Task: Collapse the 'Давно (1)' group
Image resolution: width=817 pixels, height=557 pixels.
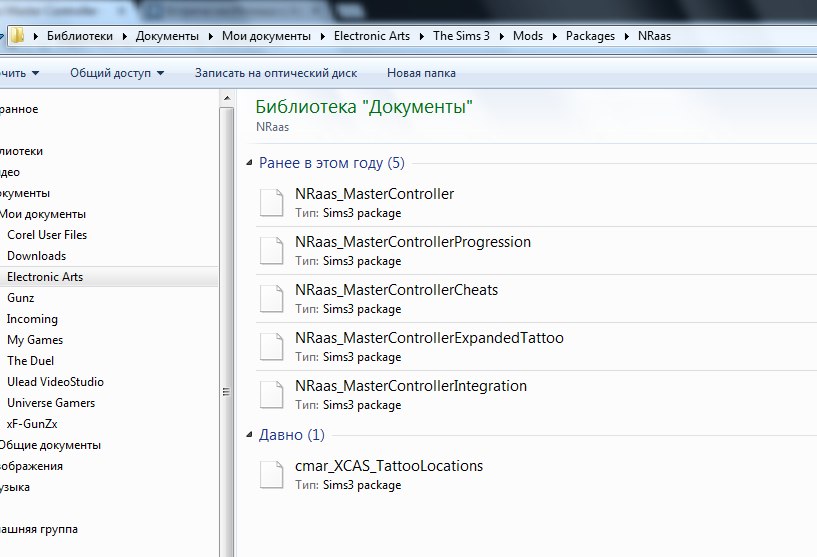Action: 250,435
